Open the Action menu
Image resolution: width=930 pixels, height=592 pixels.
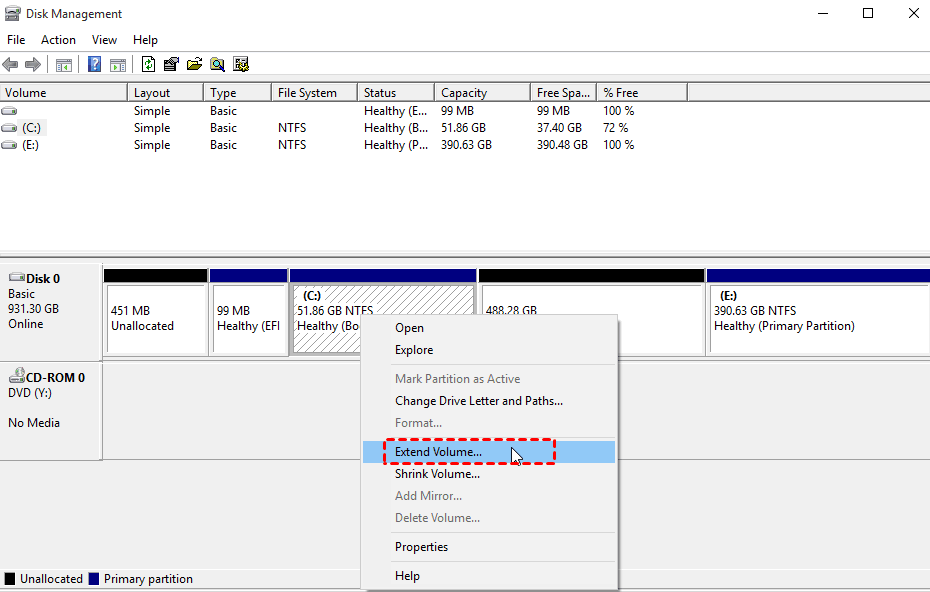click(x=58, y=39)
